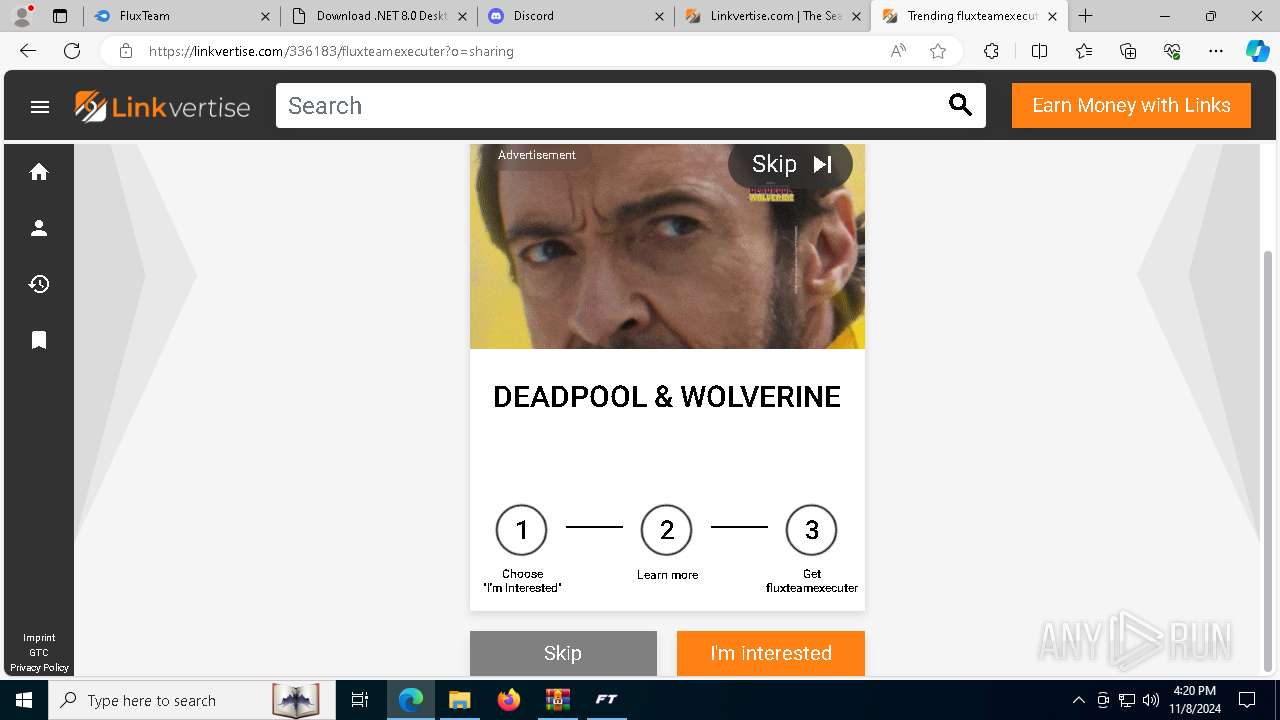The width and height of the screenshot is (1280, 720).
Task: View site information lock icon
Action: (126, 51)
